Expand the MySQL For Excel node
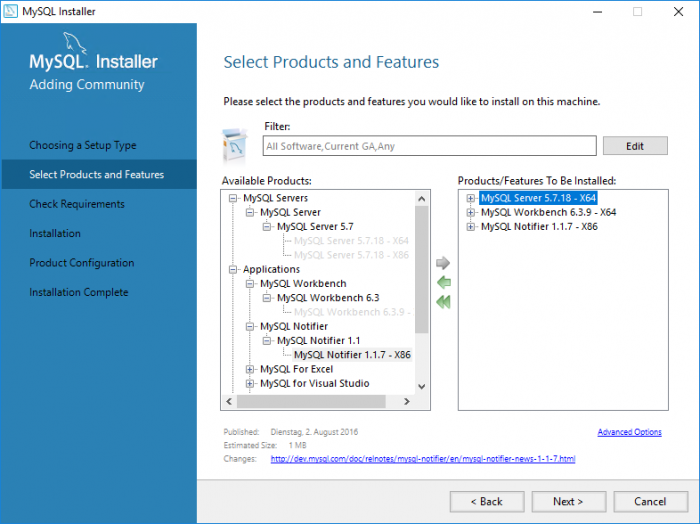The image size is (700, 524). click(250, 369)
